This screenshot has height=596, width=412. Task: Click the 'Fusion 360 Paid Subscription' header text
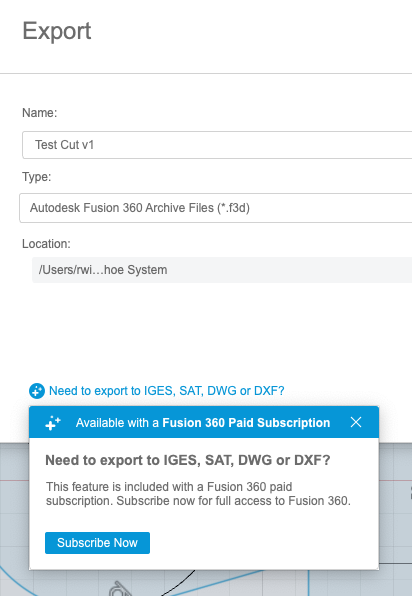246,423
